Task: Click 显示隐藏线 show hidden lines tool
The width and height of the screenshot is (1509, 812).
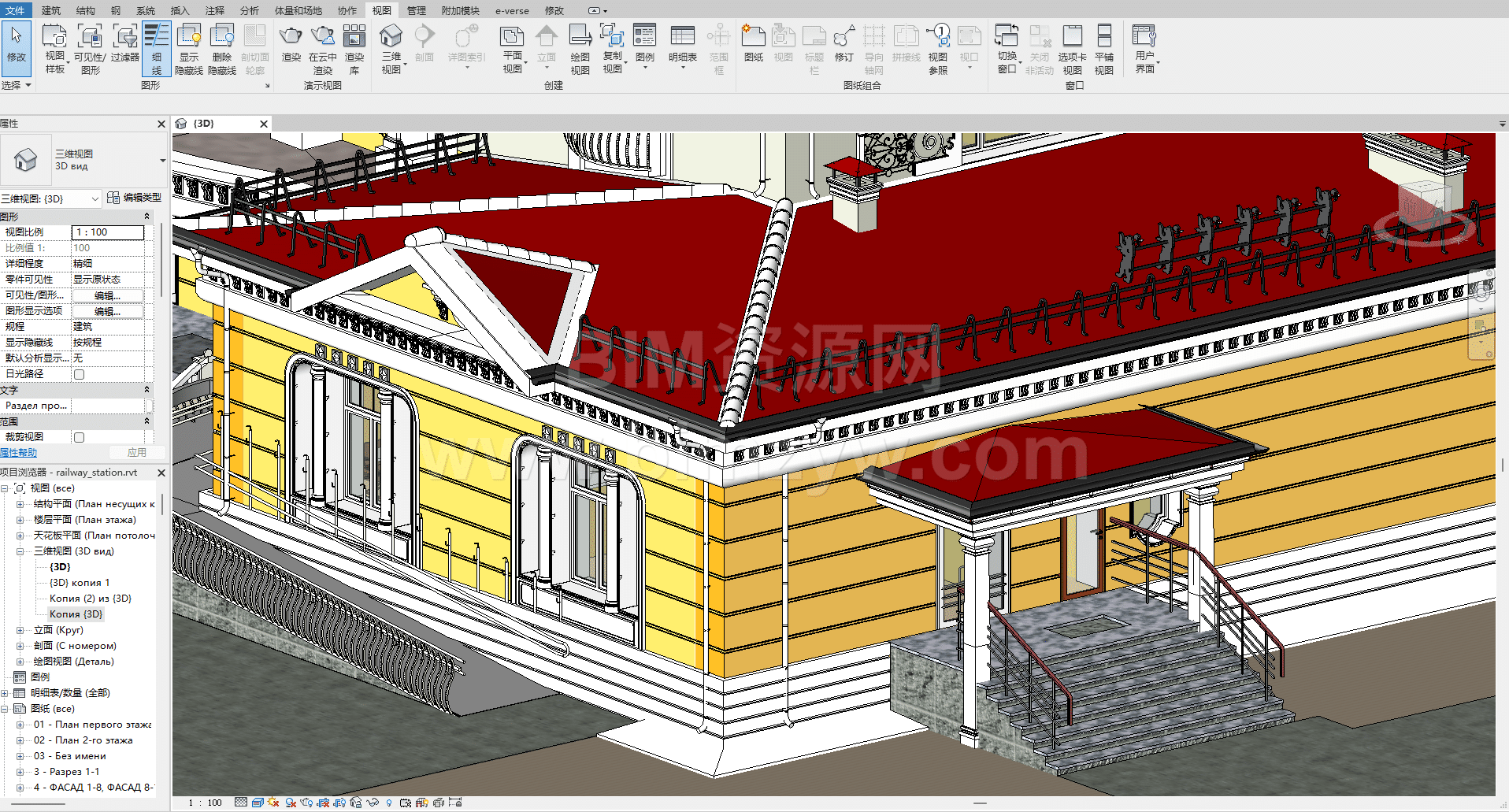Action: [189, 49]
